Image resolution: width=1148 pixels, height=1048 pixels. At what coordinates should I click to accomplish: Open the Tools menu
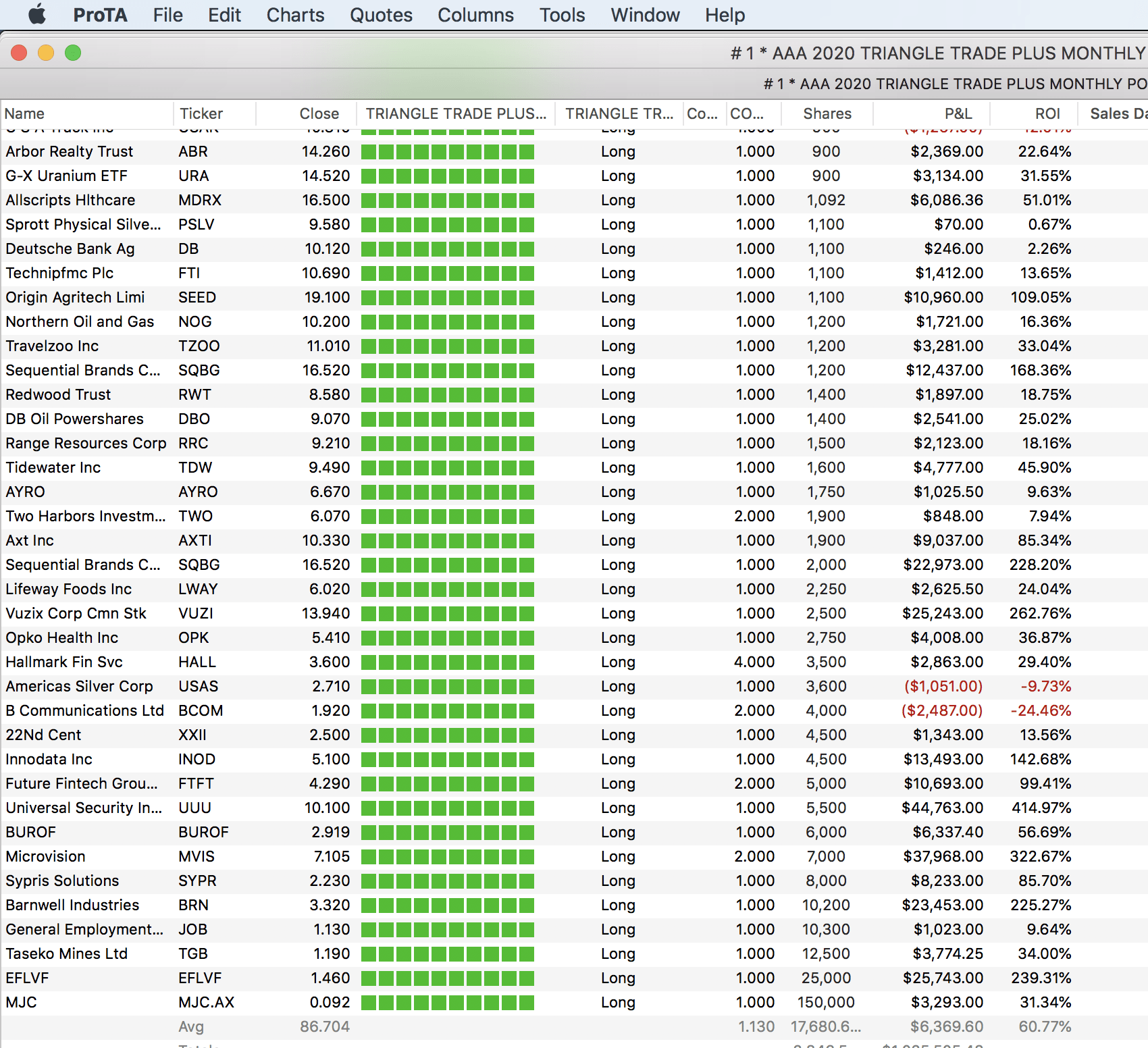pos(562,15)
